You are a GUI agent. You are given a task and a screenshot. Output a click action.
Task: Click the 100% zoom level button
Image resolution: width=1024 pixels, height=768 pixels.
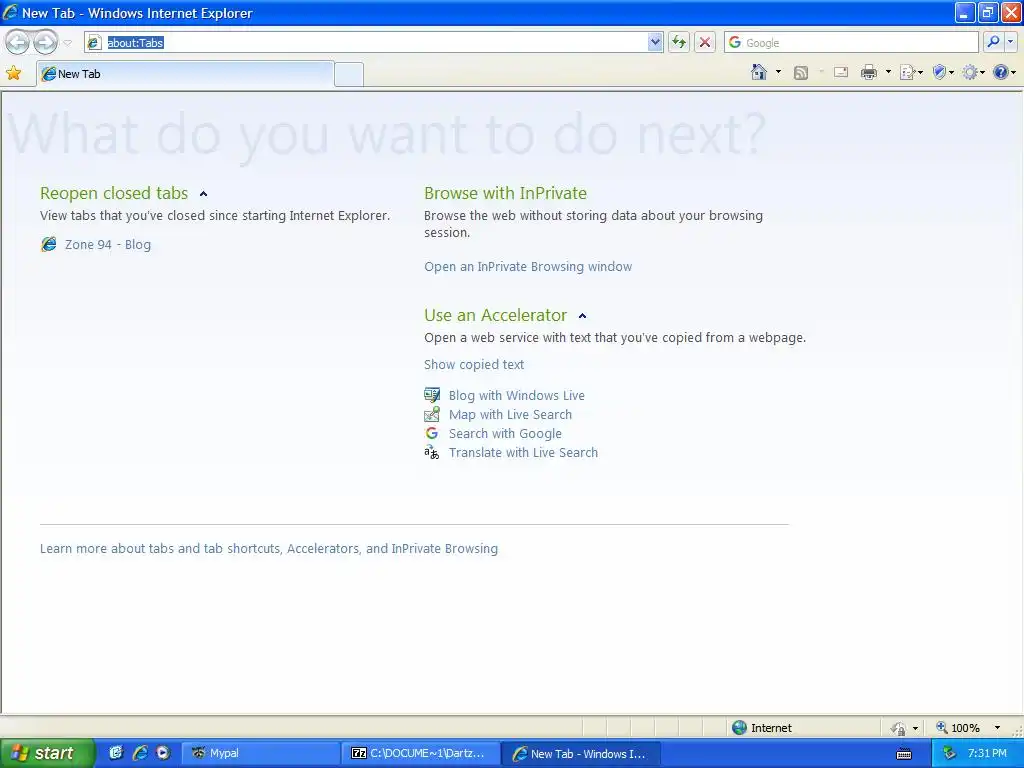click(x=958, y=728)
